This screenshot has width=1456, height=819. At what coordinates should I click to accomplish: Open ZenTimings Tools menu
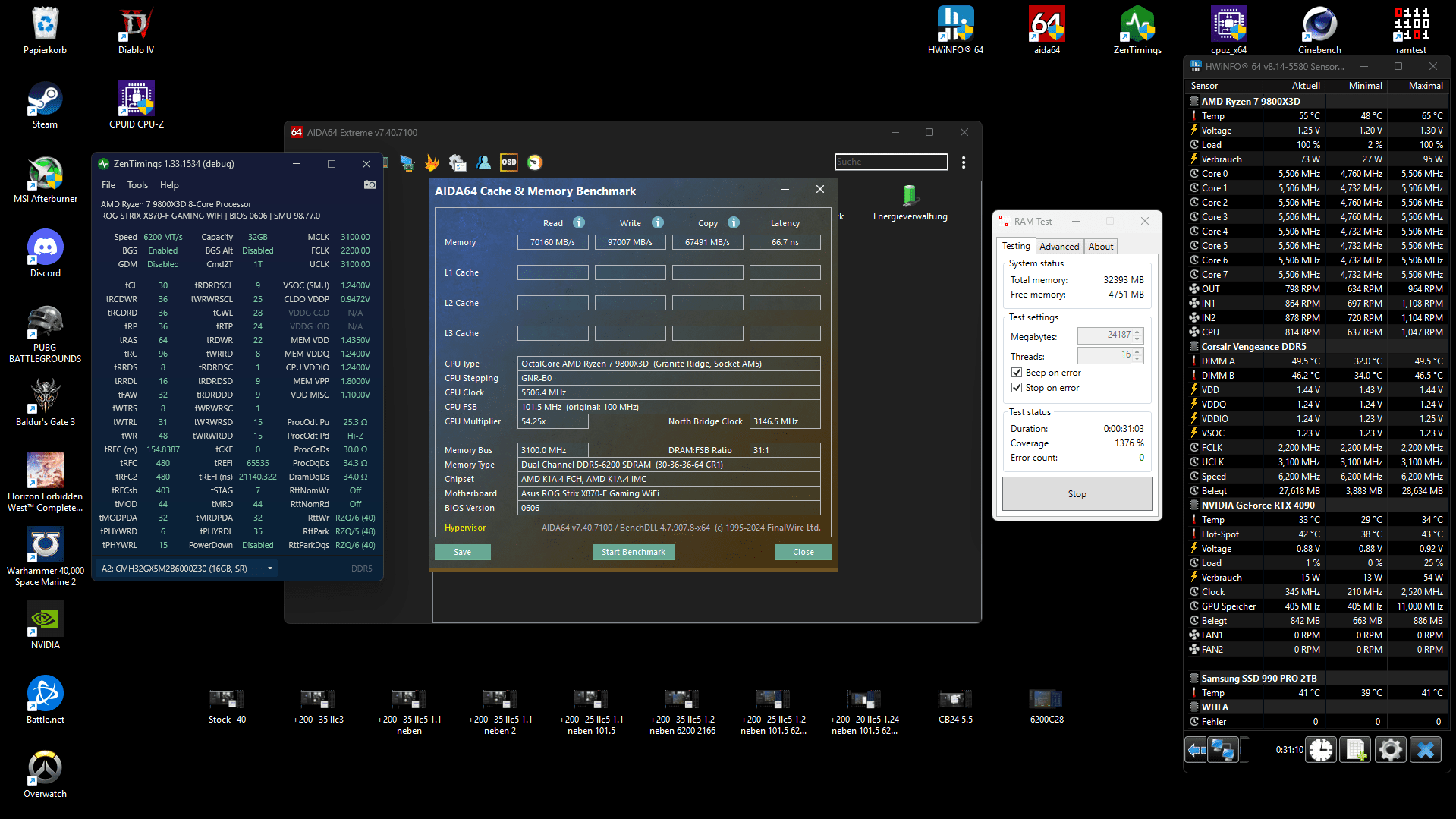click(x=137, y=185)
